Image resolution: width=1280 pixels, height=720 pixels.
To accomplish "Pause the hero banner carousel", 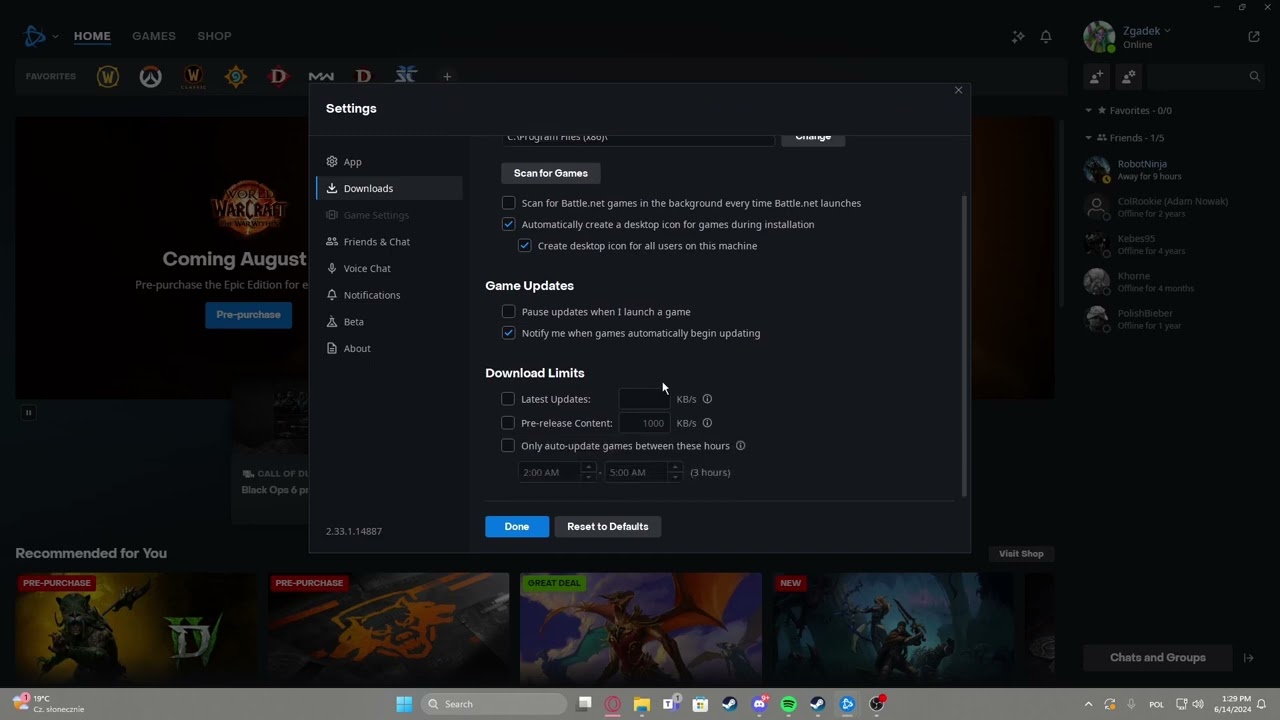I will click(28, 412).
